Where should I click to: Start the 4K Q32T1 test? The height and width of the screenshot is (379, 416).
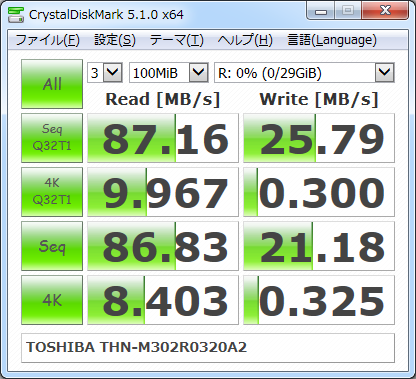pos(52,192)
